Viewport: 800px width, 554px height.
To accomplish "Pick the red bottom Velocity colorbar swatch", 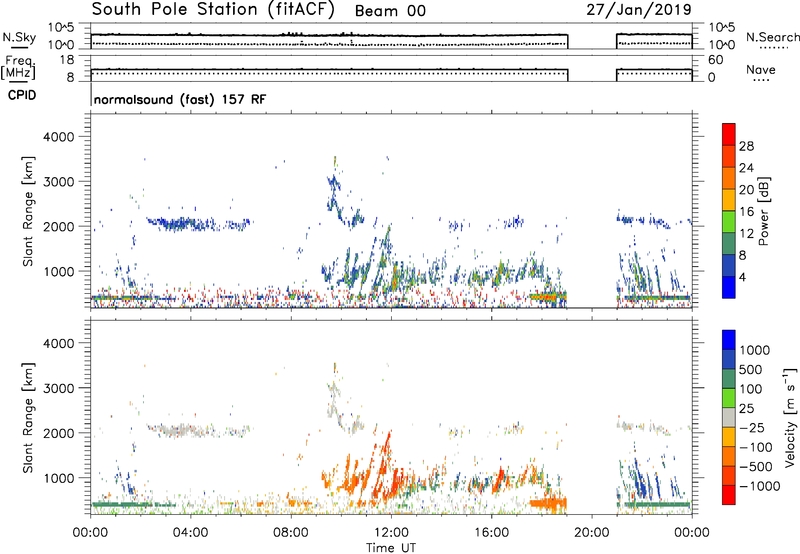I will pos(729,495).
